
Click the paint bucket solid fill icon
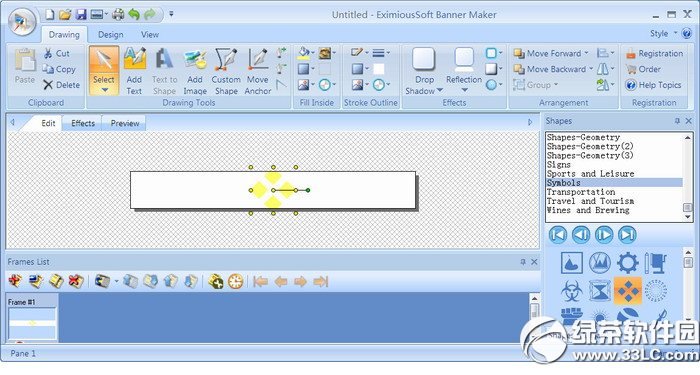tap(304, 53)
